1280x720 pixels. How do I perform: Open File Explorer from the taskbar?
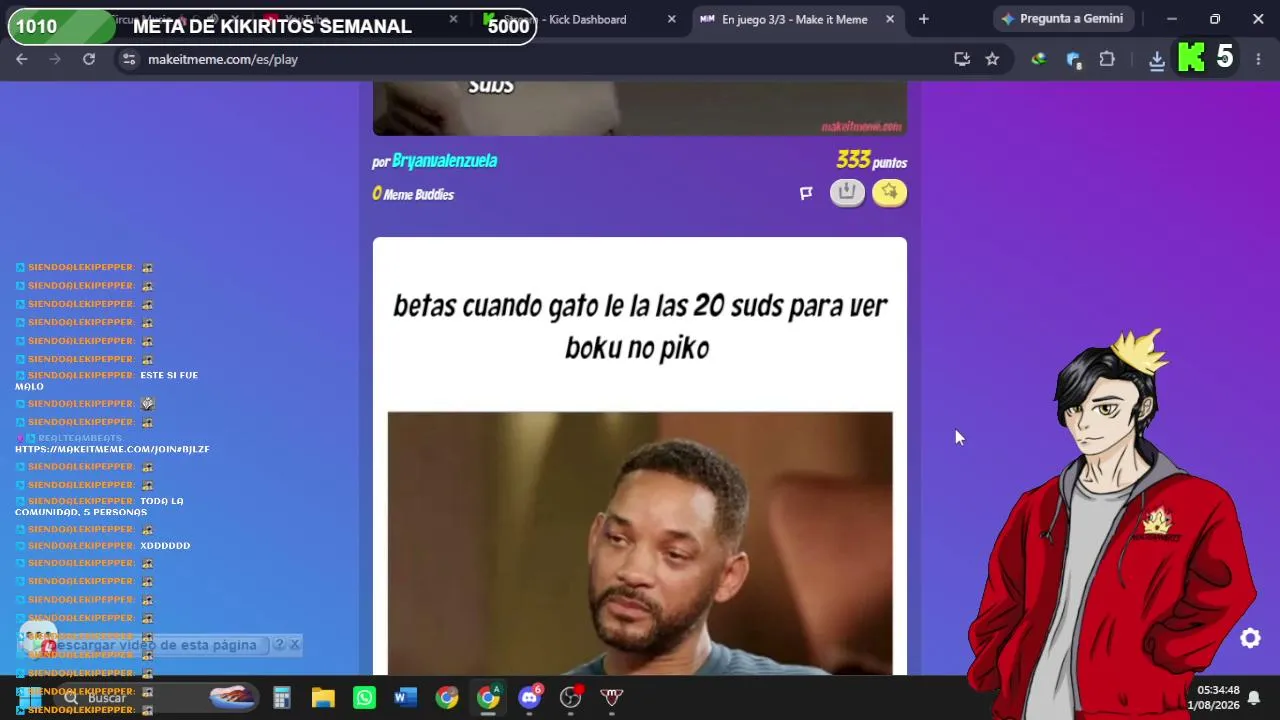(x=323, y=697)
